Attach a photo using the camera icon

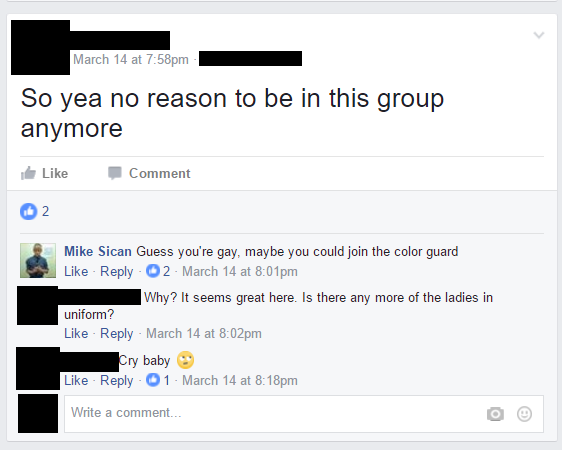495,414
